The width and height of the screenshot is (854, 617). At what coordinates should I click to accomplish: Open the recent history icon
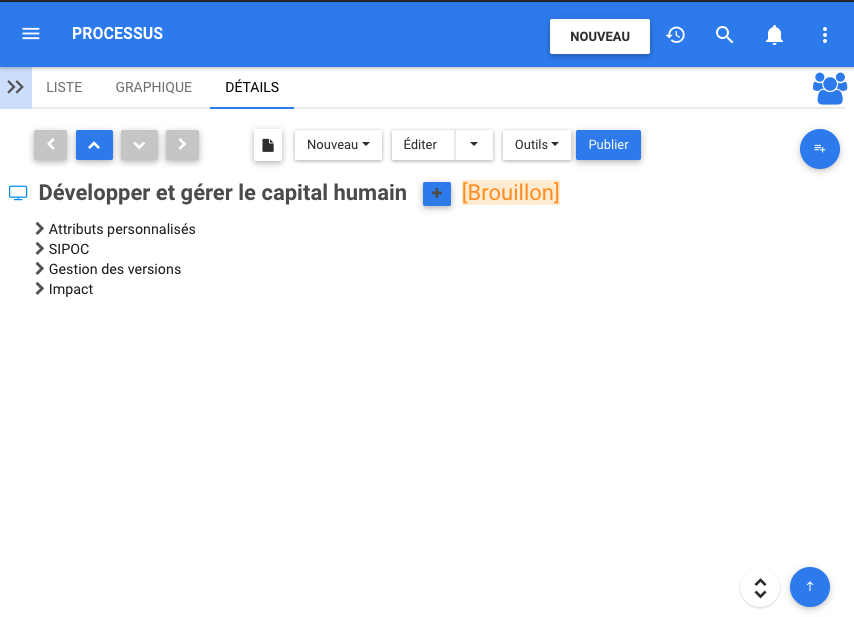coord(676,35)
